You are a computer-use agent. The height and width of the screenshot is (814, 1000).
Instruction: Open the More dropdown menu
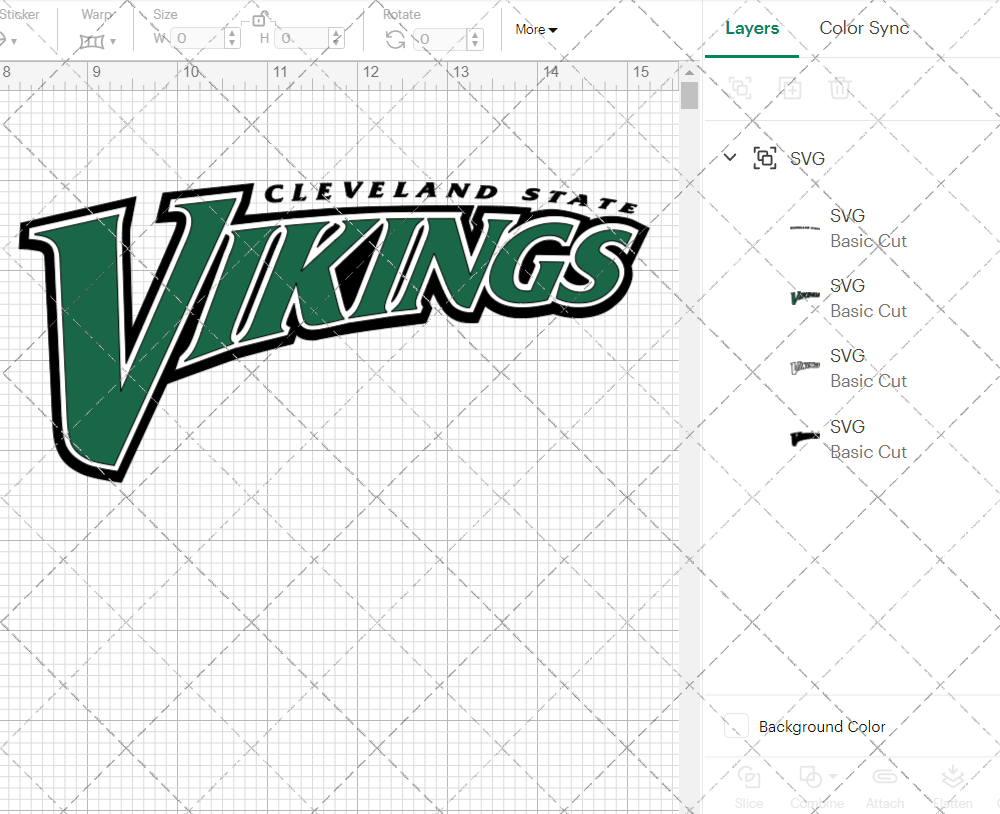coord(536,29)
